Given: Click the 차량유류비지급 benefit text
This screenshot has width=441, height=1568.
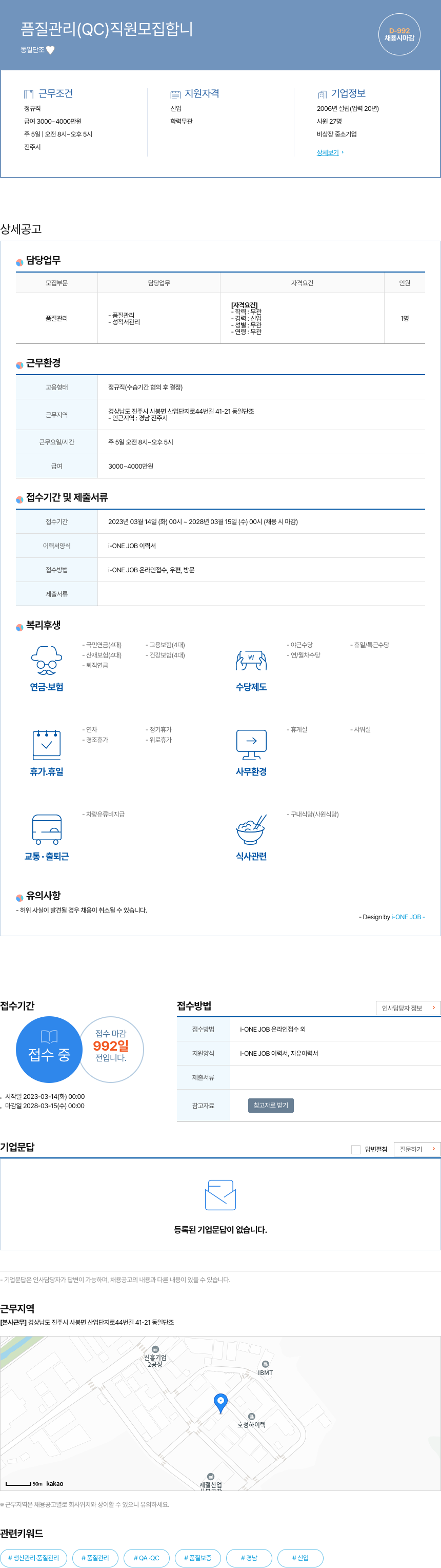Looking at the screenshot, I should tap(104, 814).
